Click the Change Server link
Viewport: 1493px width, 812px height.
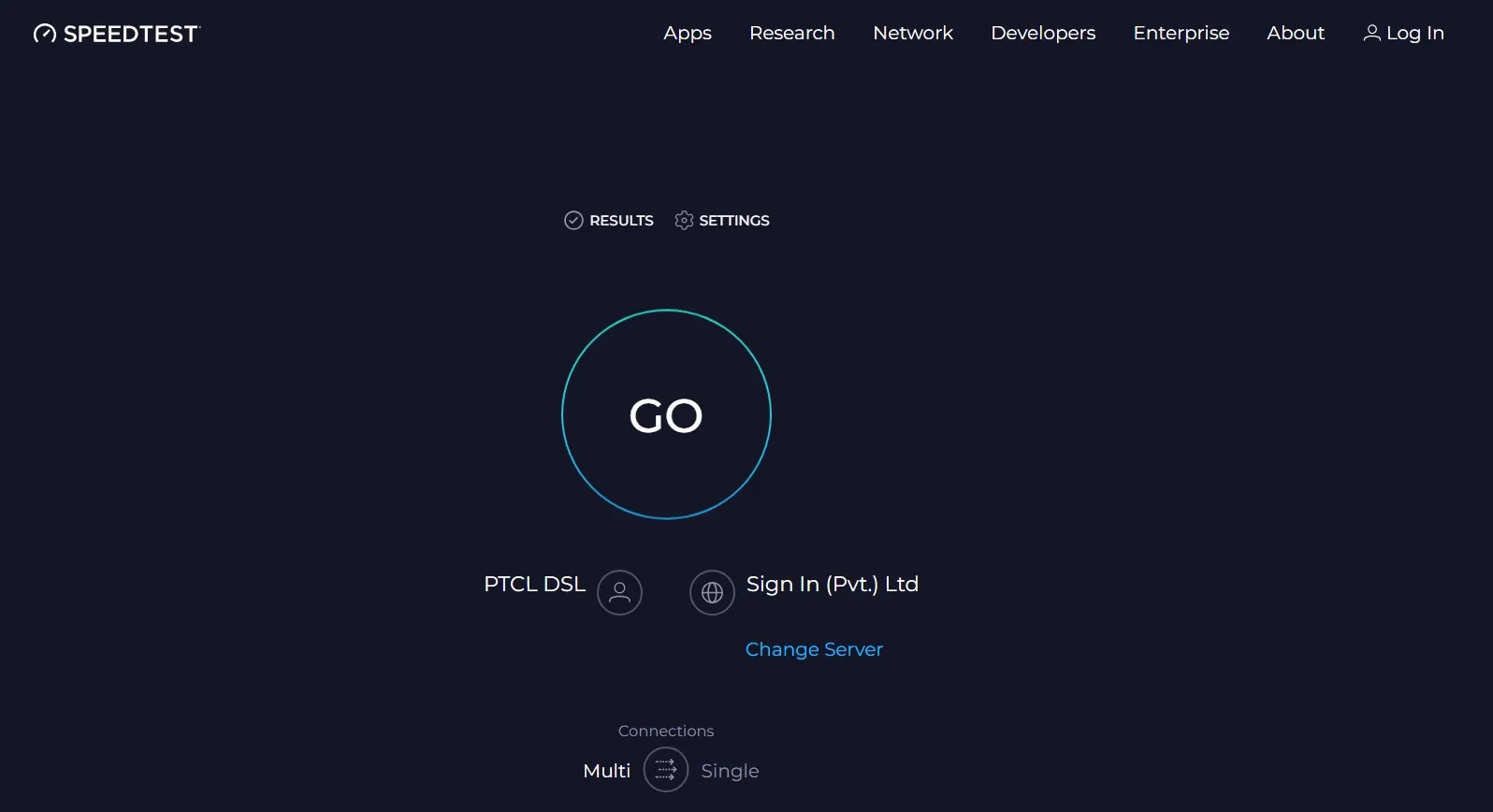[814, 649]
